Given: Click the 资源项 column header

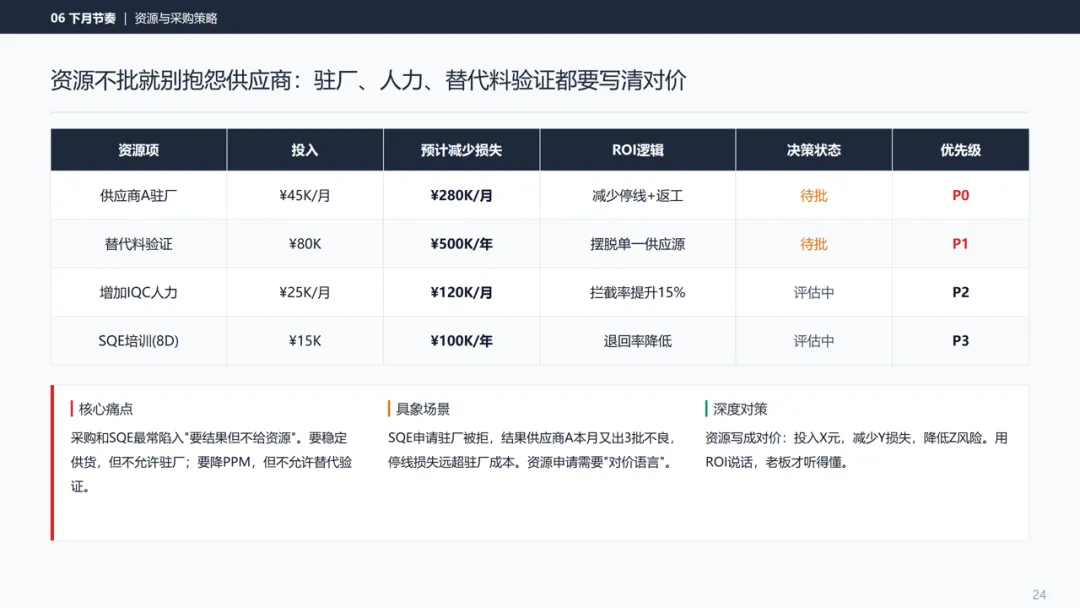Looking at the screenshot, I should (x=138, y=150).
